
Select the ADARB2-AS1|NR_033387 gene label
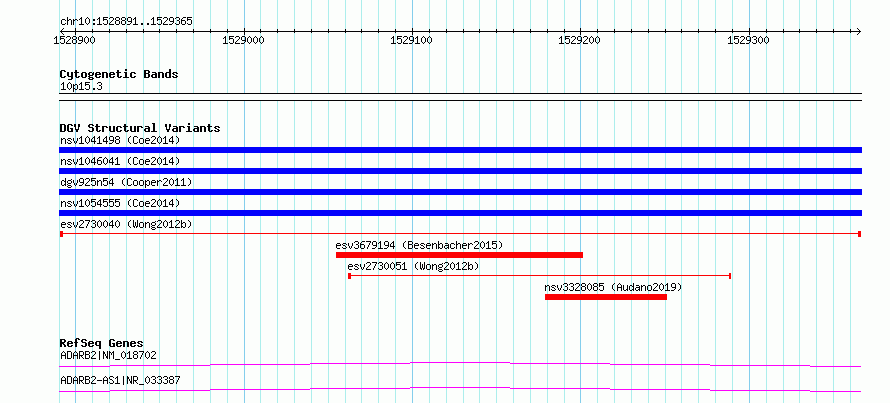[x=120, y=380]
